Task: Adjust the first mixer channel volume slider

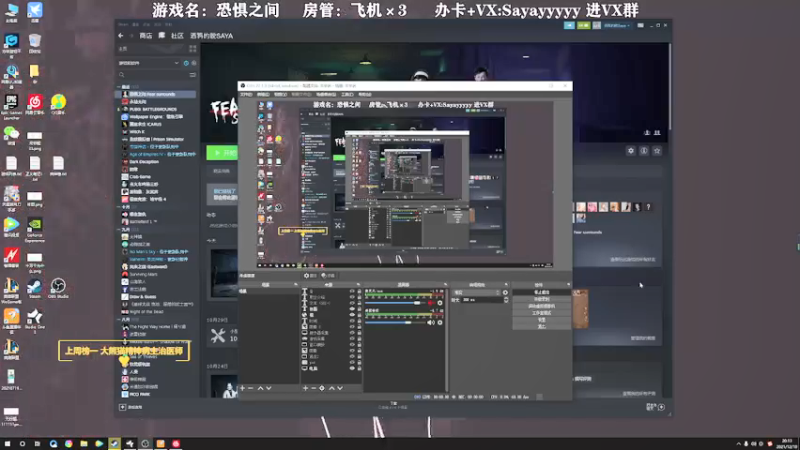Action: coord(393,303)
